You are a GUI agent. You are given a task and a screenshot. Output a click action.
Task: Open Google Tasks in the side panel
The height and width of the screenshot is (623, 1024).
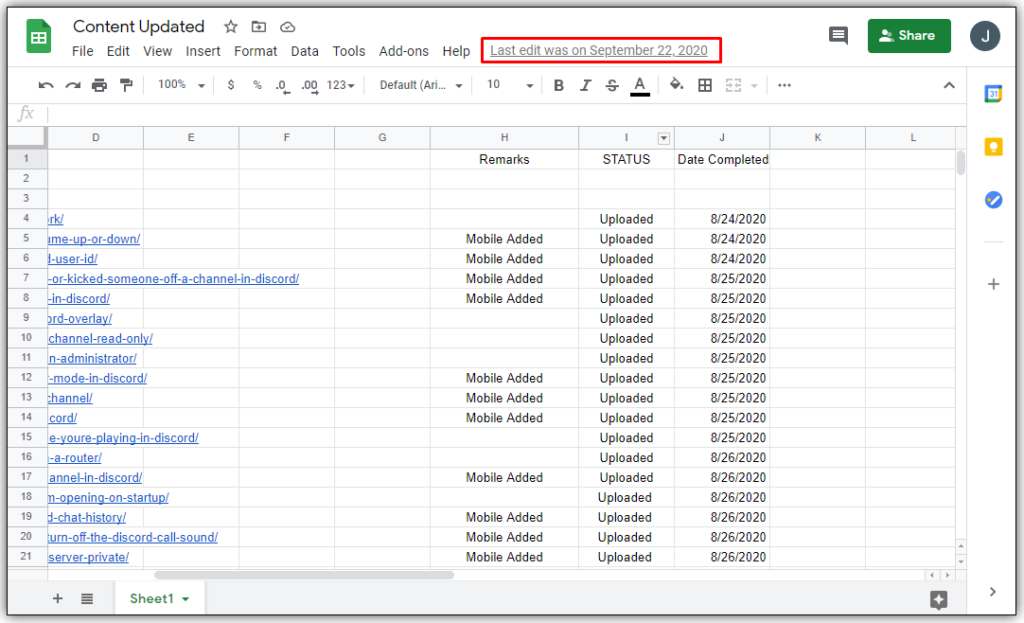[992, 200]
